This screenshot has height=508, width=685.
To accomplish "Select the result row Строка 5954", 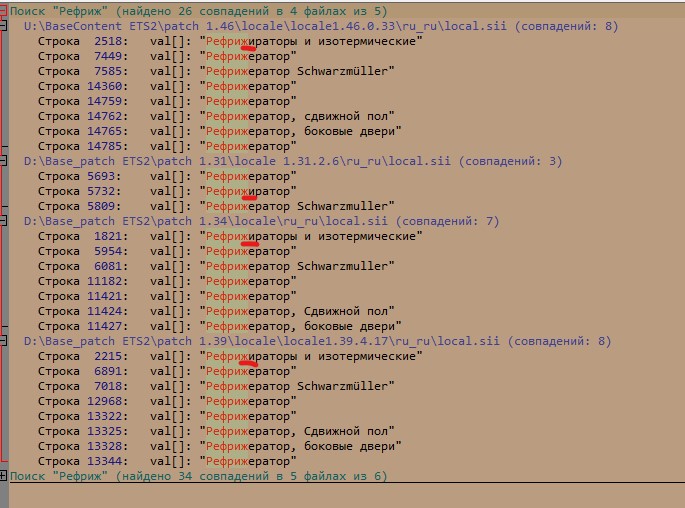I will [167, 251].
